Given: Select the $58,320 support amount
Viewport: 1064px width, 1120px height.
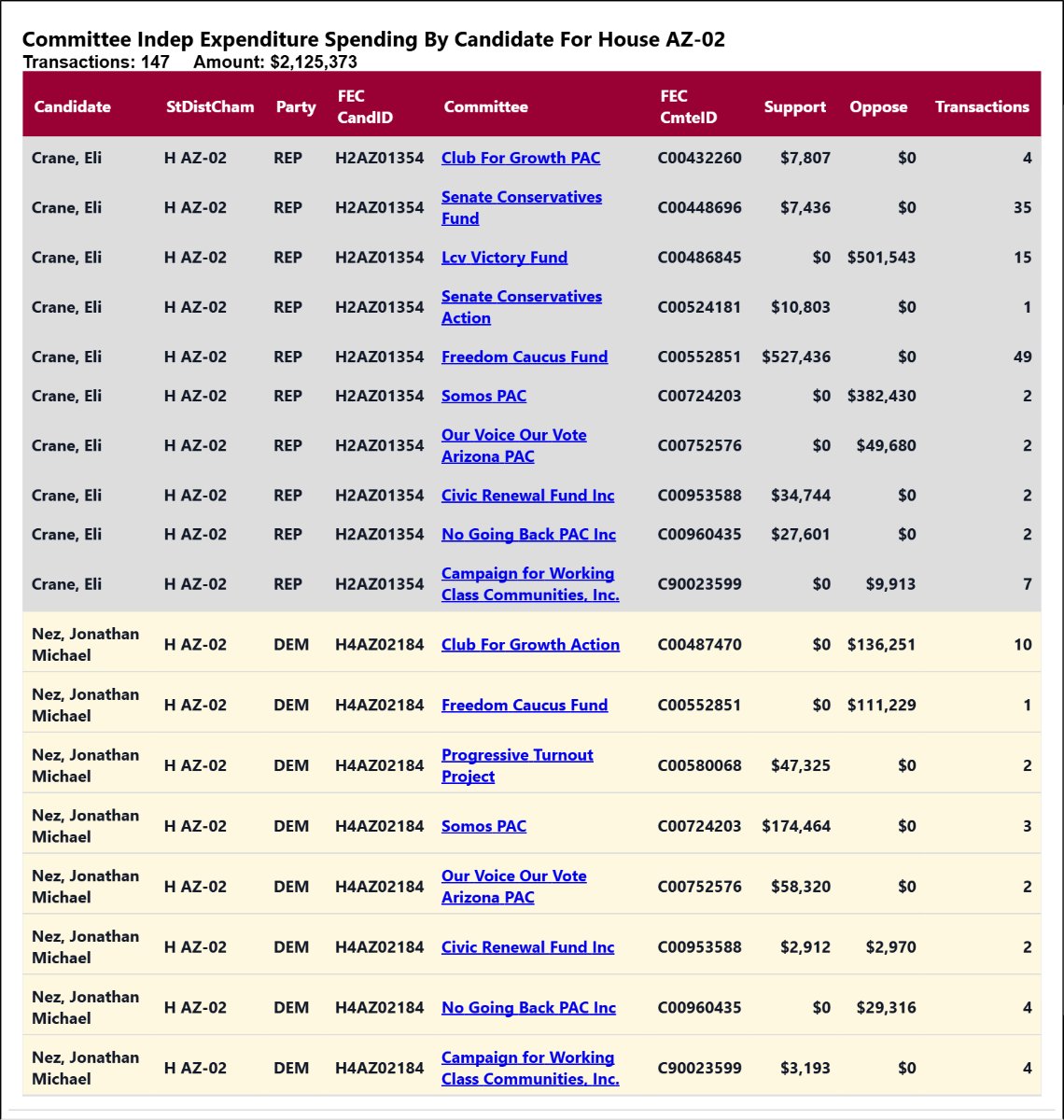Looking at the screenshot, I should (801, 887).
